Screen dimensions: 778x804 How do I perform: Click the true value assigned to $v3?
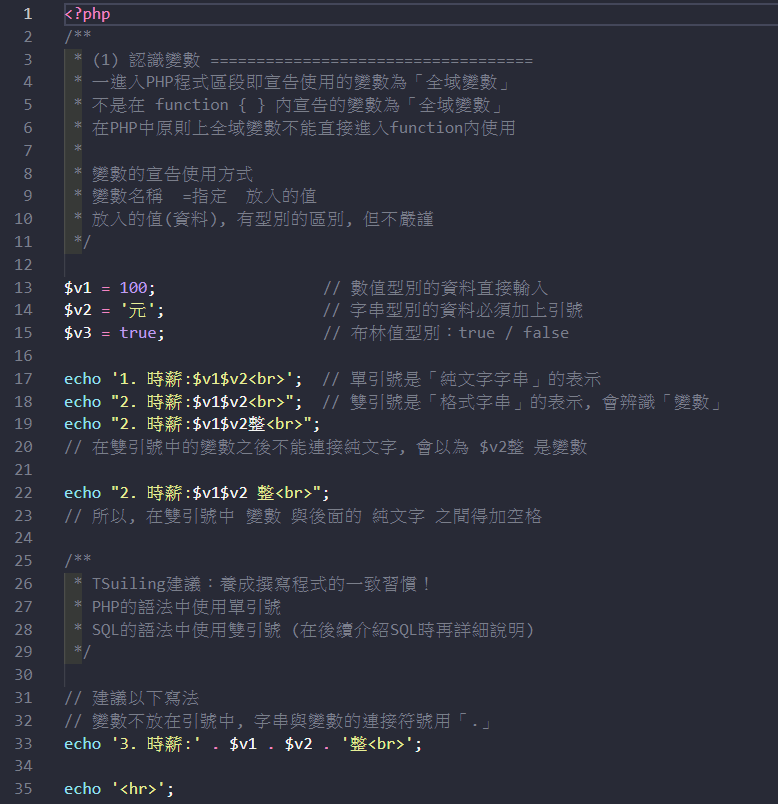click(138, 333)
